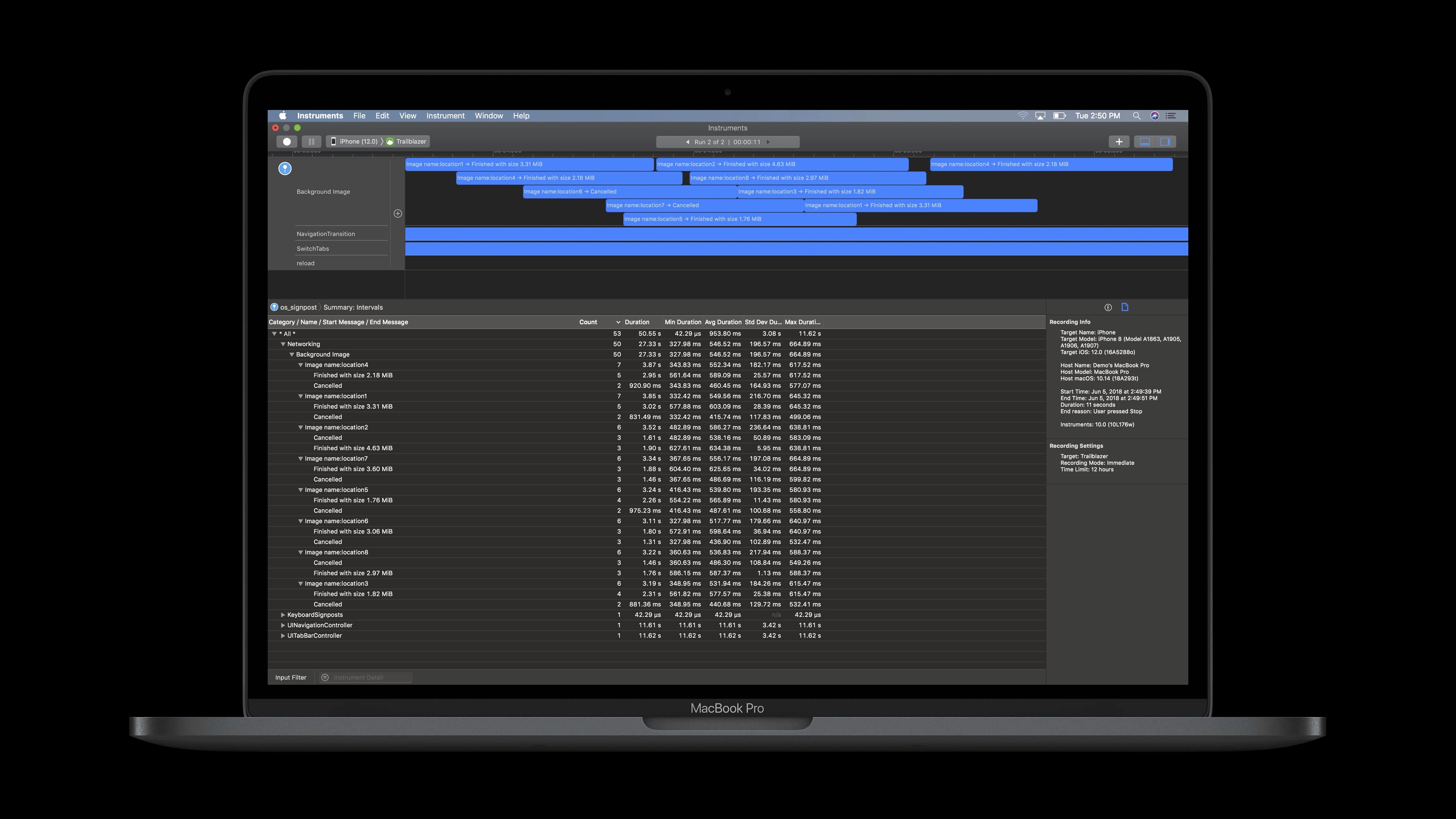Click the record button in toolbar
Screen dimensions: 1456x819
point(287,142)
